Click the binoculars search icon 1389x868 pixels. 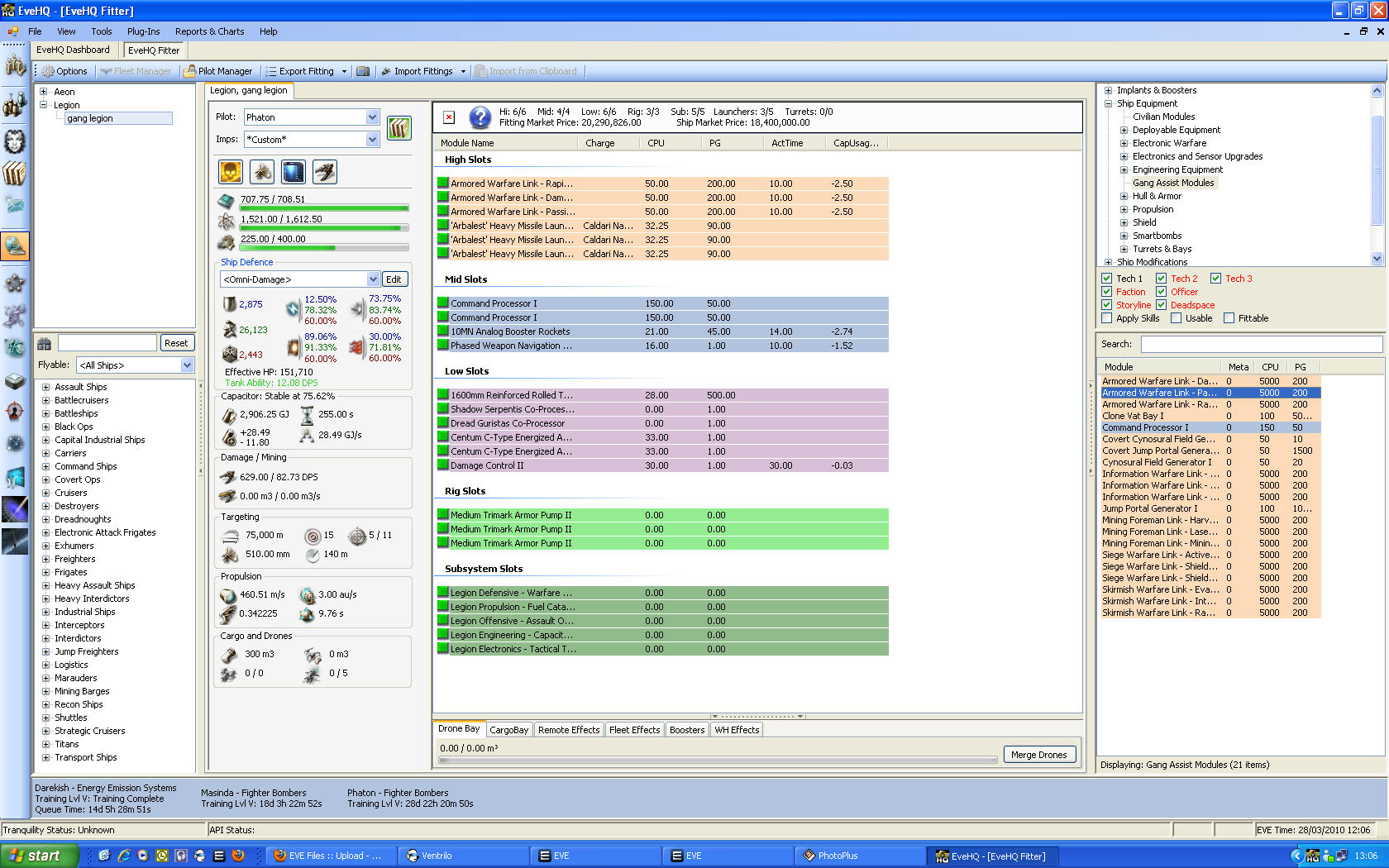point(45,343)
